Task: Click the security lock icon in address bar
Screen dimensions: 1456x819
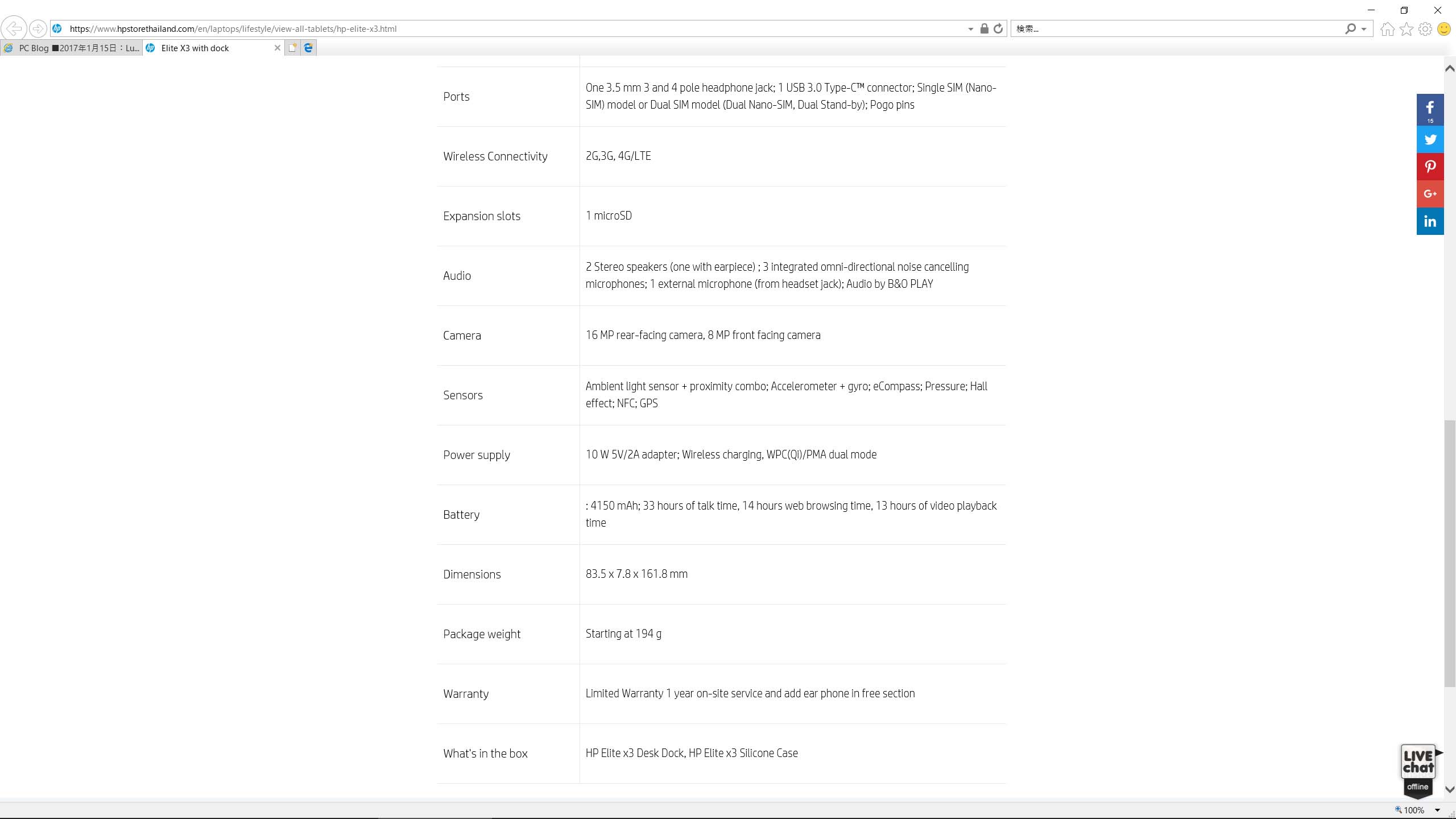Action: tap(984, 28)
